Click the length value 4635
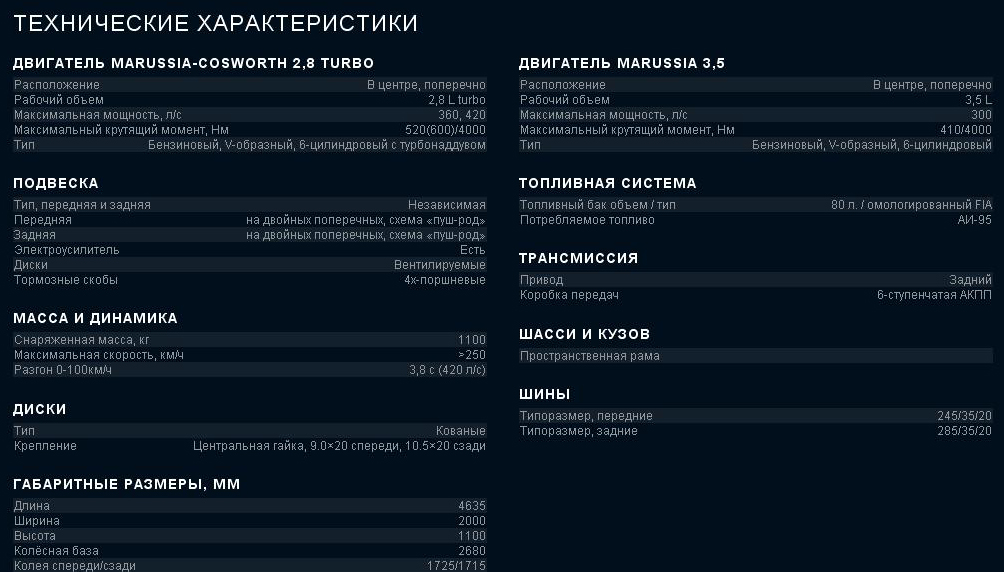Image resolution: width=1004 pixels, height=572 pixels. (472, 506)
